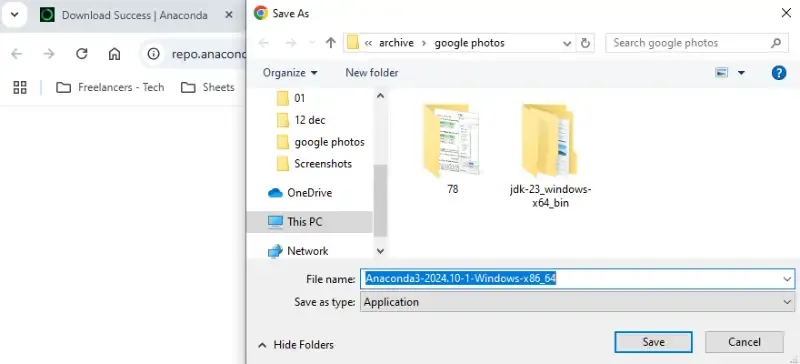Click google photos in address breadcrumb
This screenshot has width=800, height=364.
[x=469, y=43]
